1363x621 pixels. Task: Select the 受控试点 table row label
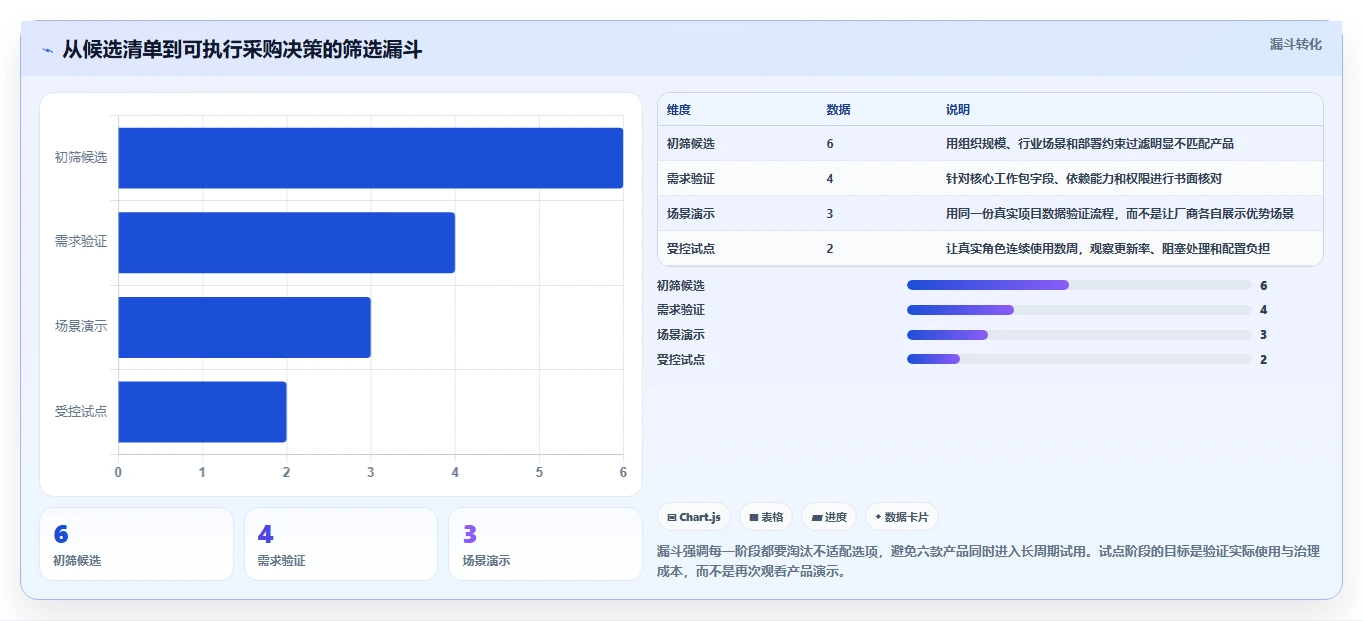691,249
